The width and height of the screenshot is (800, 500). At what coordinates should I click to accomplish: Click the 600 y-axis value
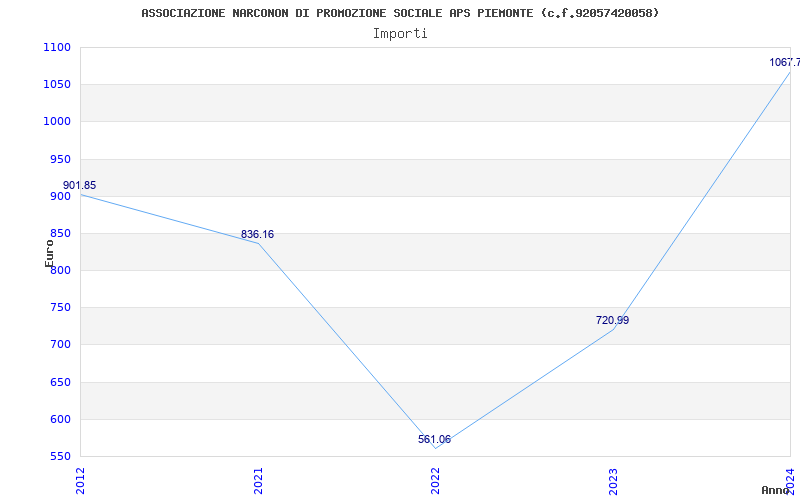point(60,420)
